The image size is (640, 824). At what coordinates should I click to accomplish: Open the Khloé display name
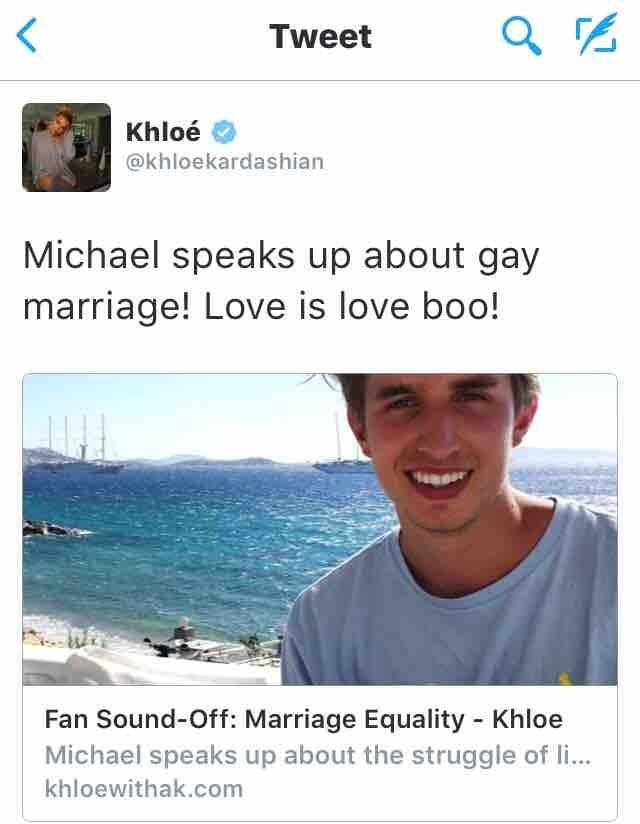163,131
